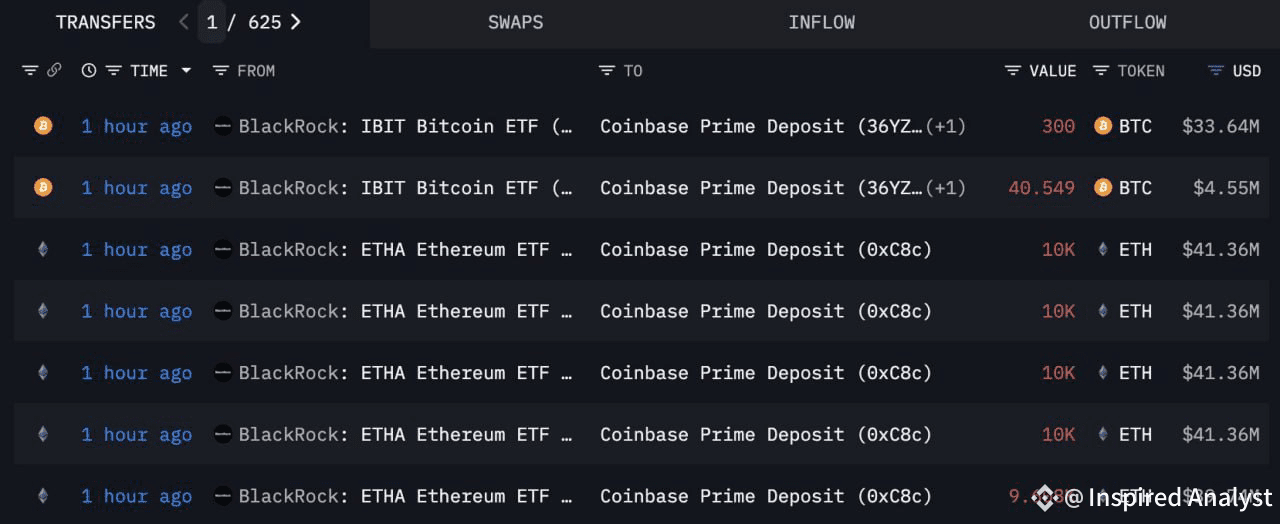1280x524 pixels.
Task: Go to previous transfers page arrow
Action: pos(184,22)
